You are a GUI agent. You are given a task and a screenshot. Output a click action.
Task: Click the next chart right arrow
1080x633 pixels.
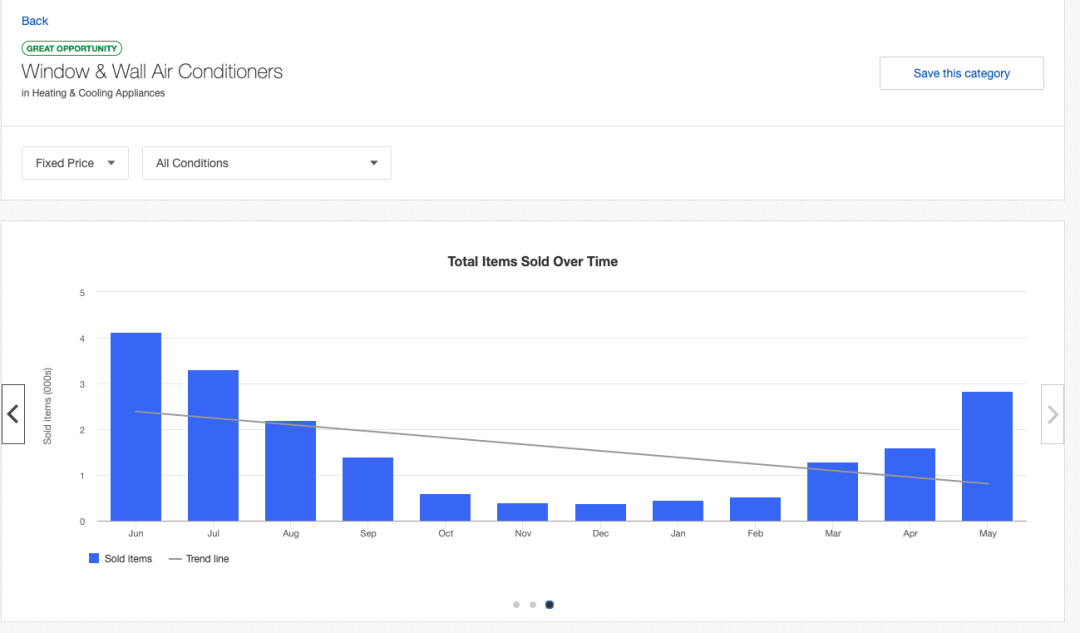tap(1052, 413)
